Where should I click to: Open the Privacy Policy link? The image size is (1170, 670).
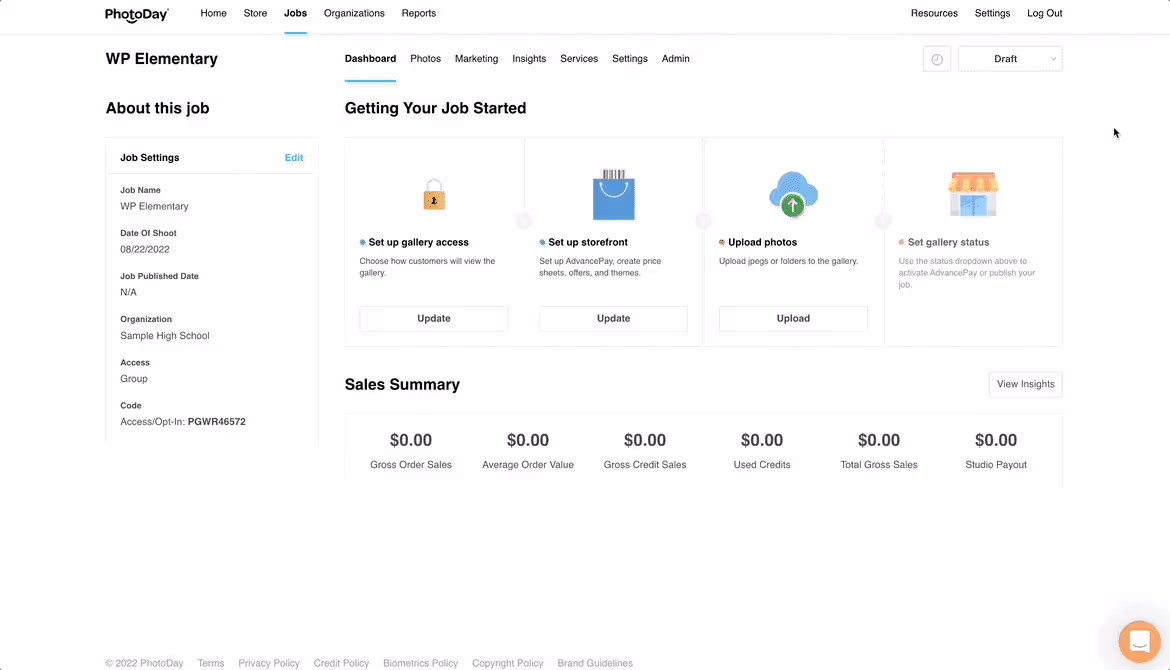pyautogui.click(x=269, y=663)
